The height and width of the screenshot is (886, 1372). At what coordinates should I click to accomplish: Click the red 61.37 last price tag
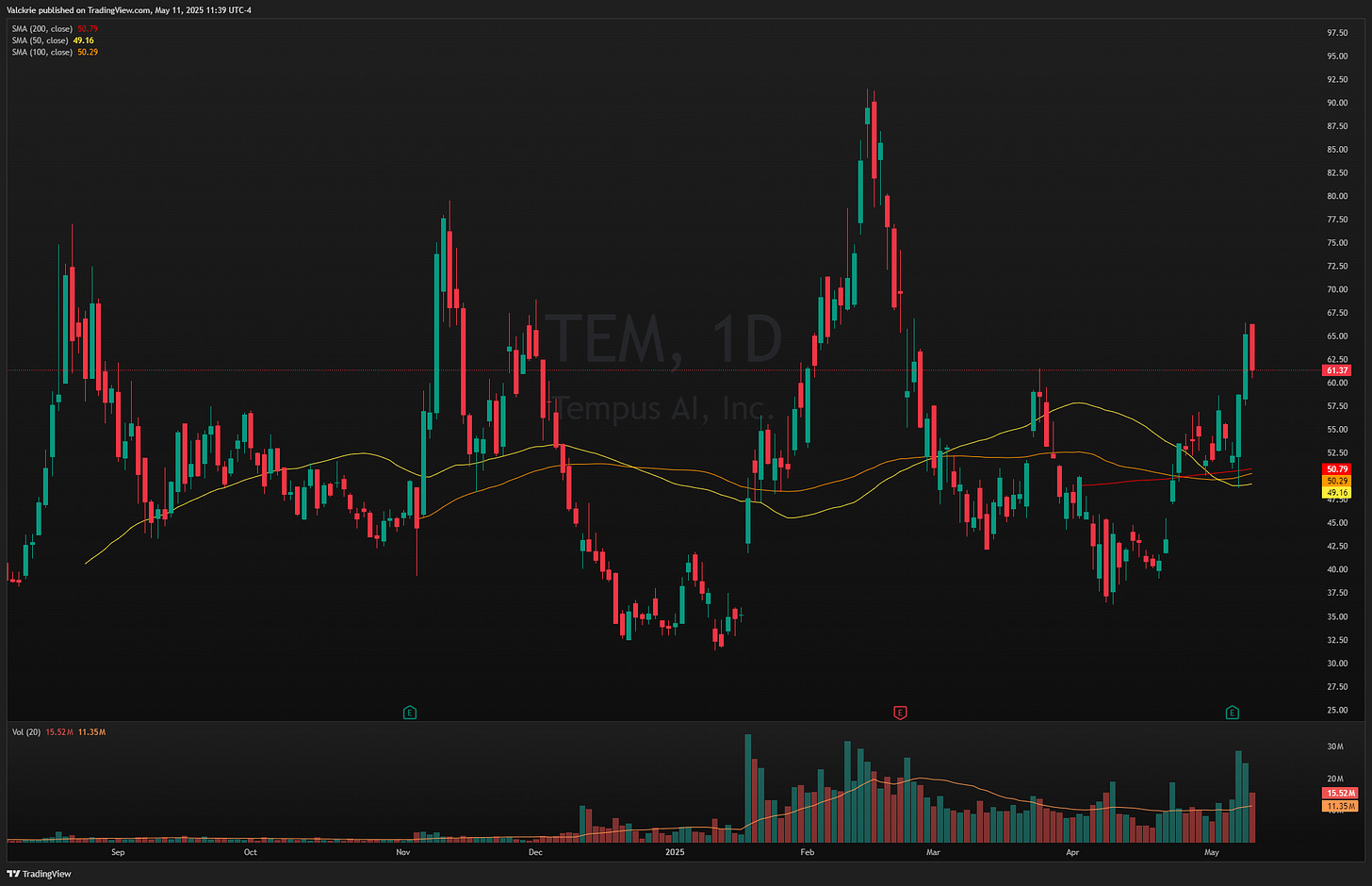click(1337, 370)
